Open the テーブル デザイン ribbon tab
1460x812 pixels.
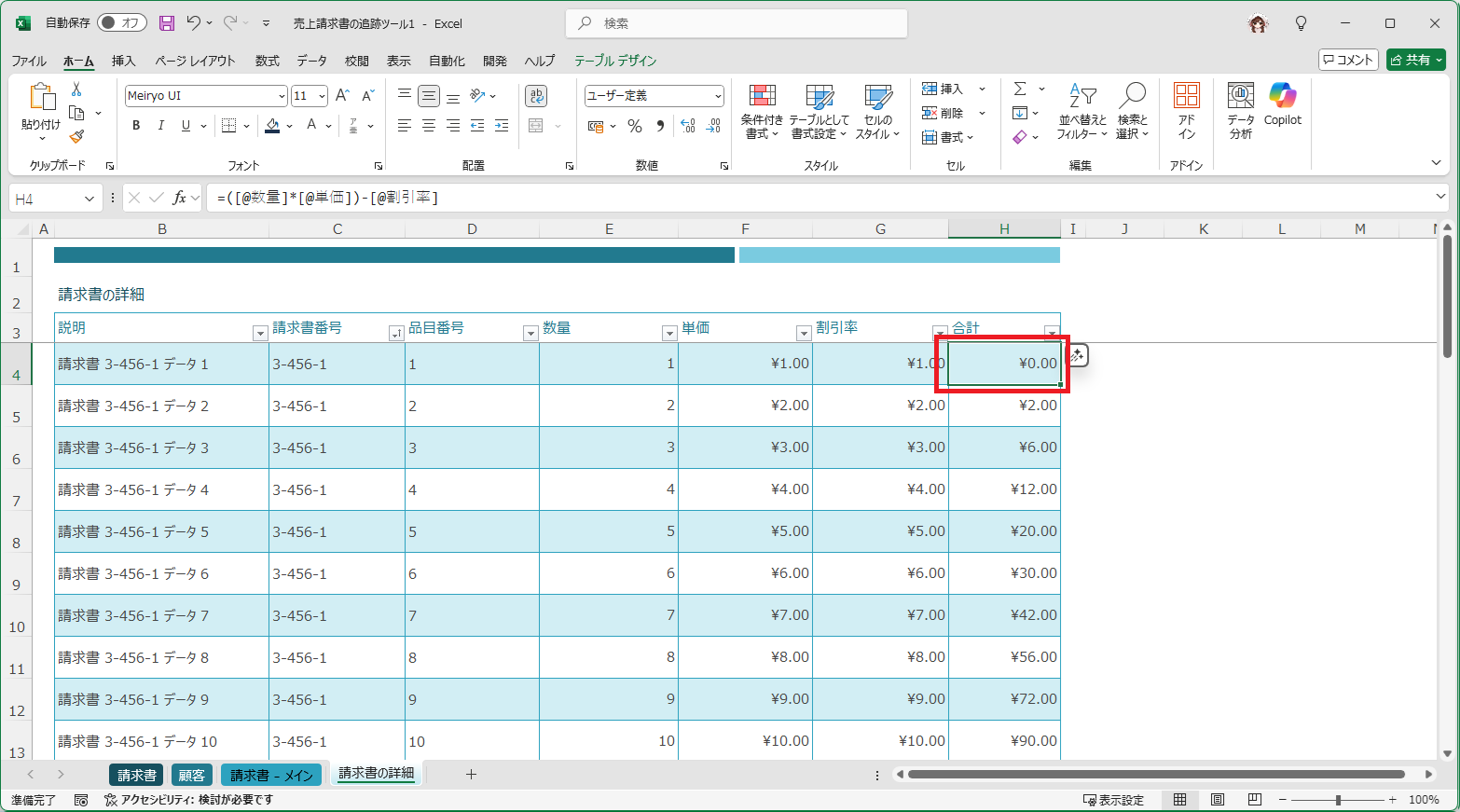tap(615, 61)
